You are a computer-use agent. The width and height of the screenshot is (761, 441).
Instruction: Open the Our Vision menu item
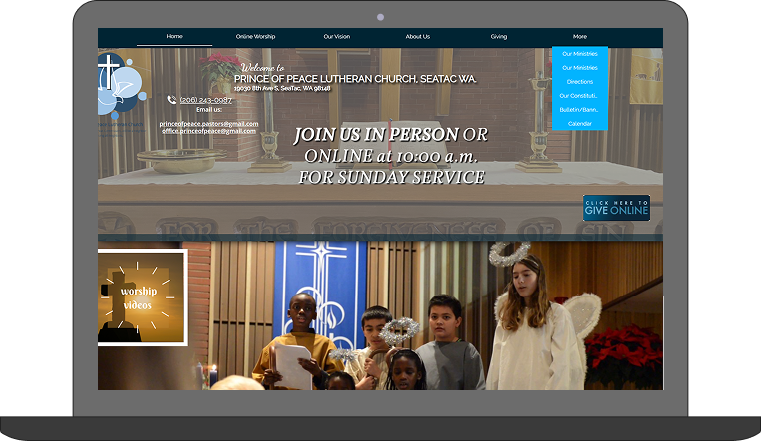coord(336,37)
